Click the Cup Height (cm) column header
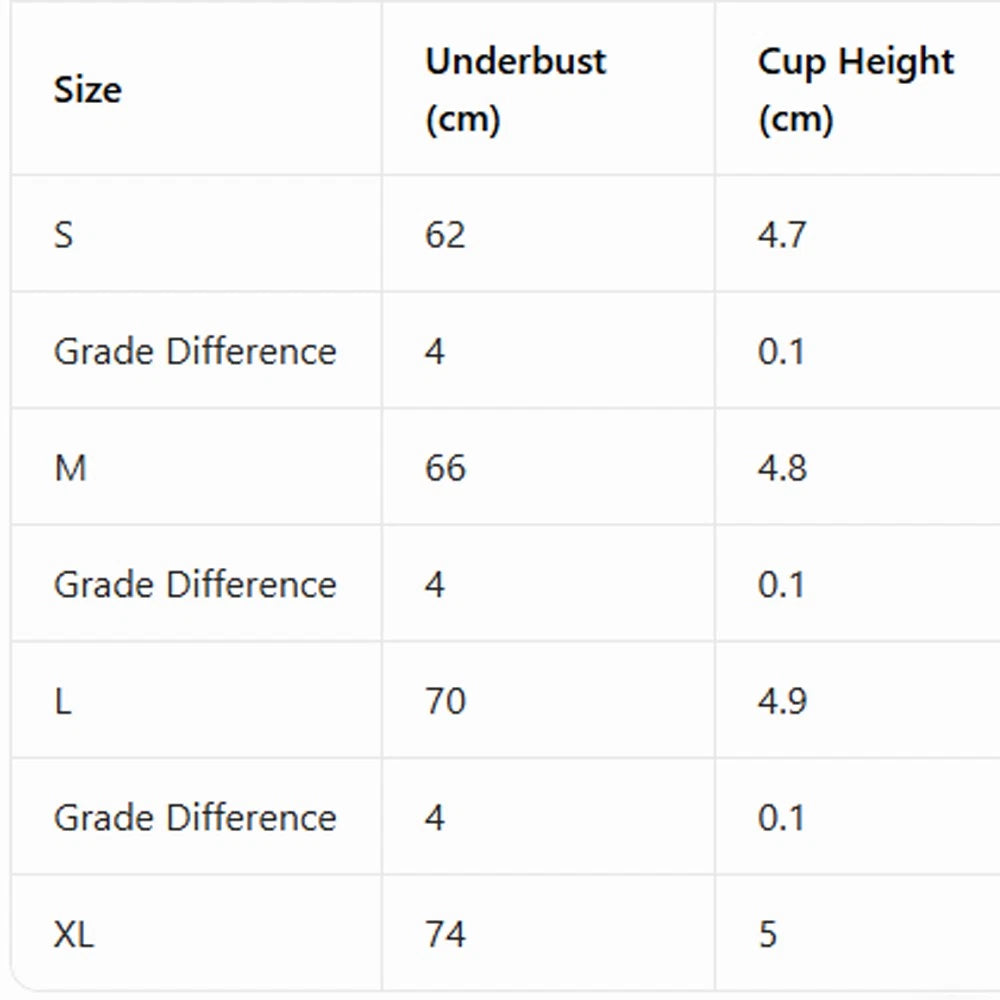The image size is (1000, 1000). (855, 89)
